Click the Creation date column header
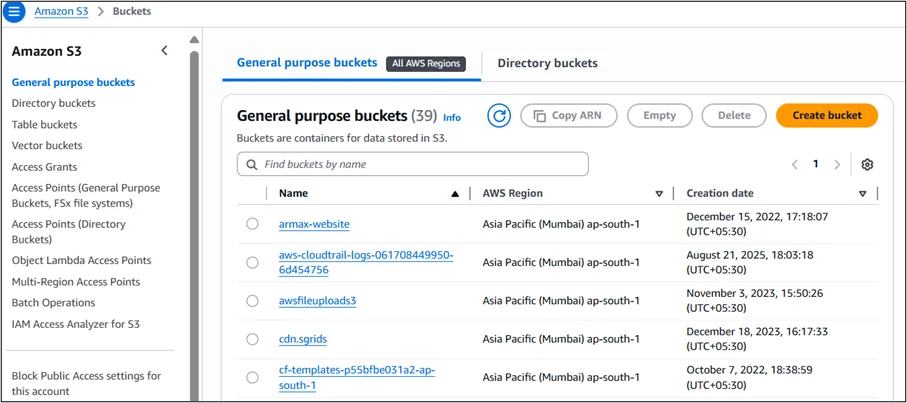The width and height of the screenshot is (907, 403). 720,193
